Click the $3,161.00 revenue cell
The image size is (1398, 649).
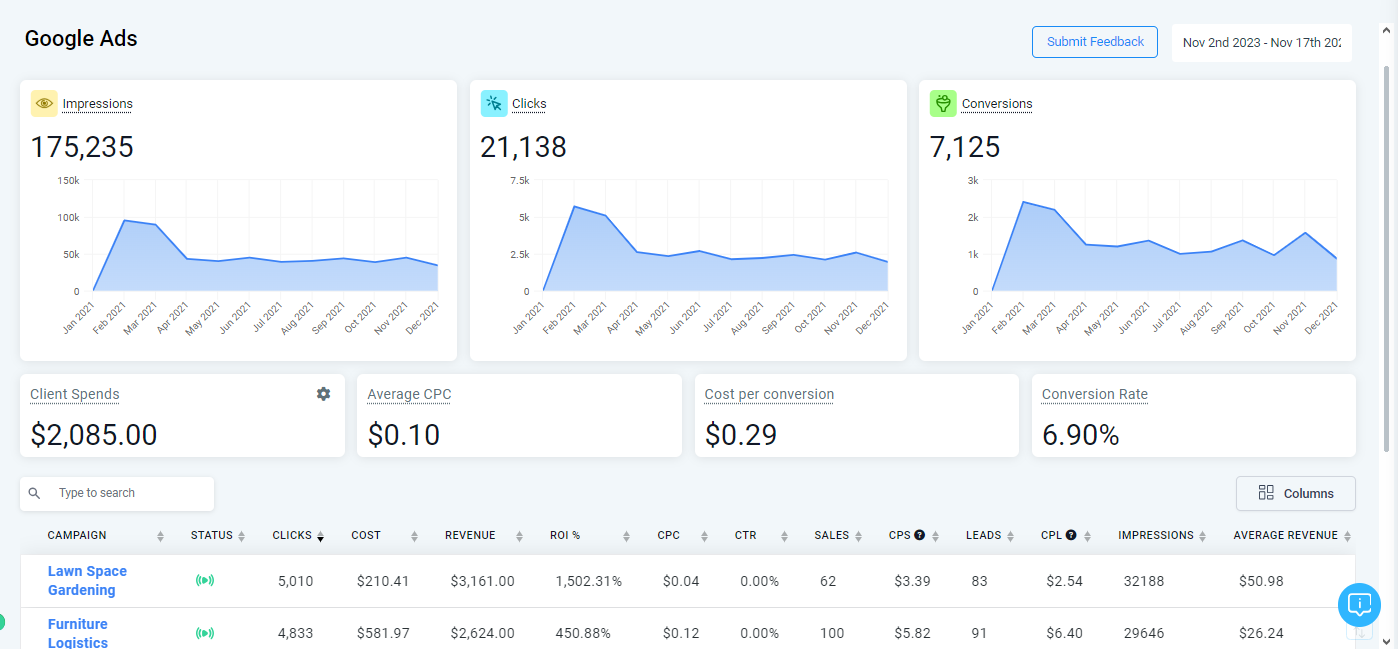483,581
